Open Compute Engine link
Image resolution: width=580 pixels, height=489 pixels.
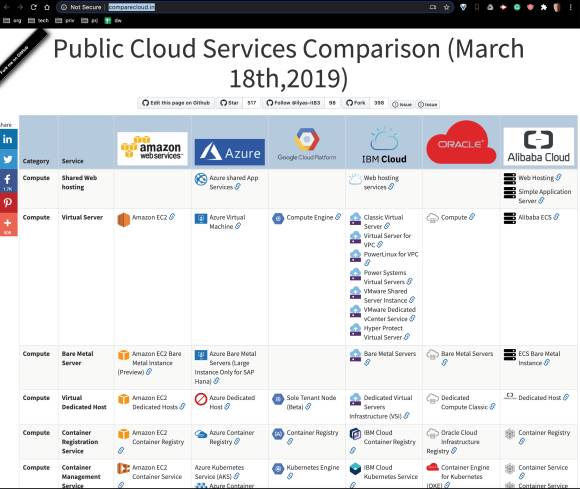[310, 217]
